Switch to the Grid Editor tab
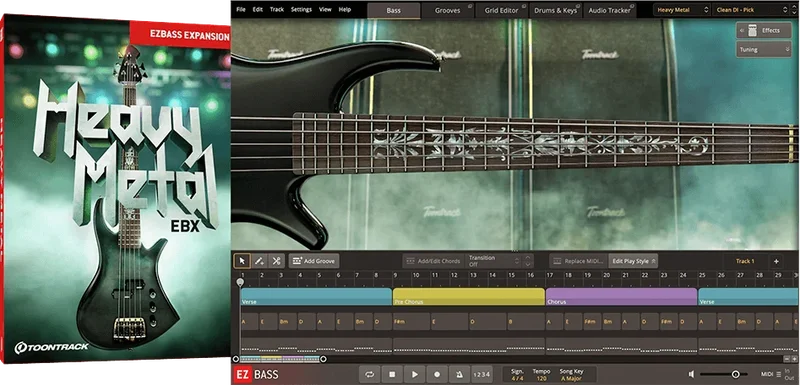Viewport: 800px width, 385px height. [x=502, y=10]
